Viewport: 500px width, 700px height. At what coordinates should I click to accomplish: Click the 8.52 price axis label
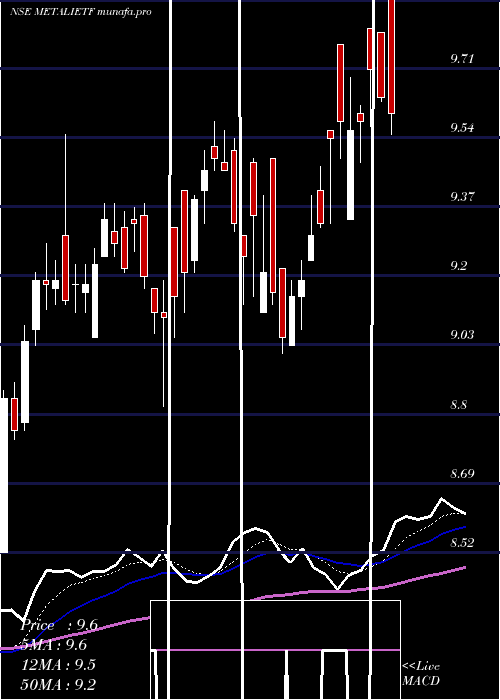coord(462,543)
